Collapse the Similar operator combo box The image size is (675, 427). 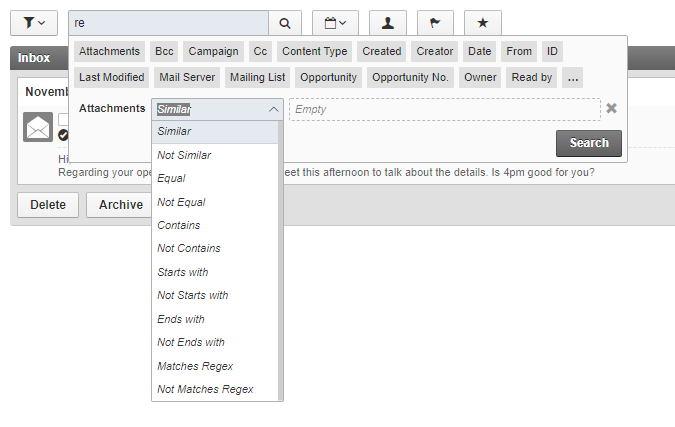pyautogui.click(x=273, y=109)
